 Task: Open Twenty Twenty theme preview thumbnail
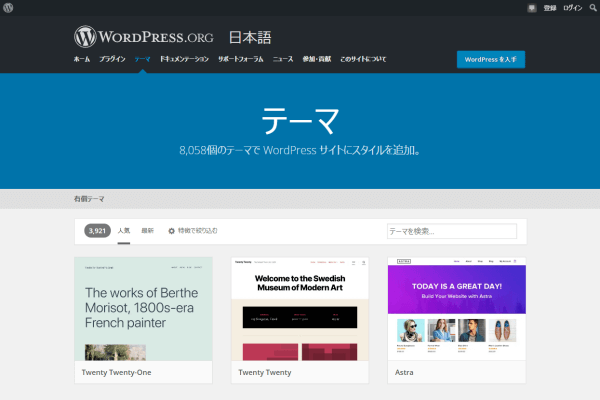[x=300, y=309]
